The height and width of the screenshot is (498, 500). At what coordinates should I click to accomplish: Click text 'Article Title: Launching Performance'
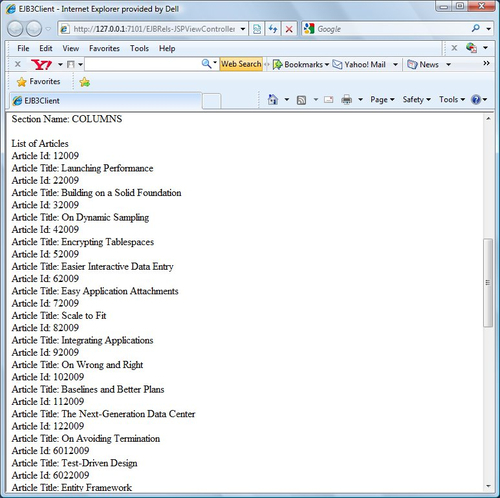point(82,168)
